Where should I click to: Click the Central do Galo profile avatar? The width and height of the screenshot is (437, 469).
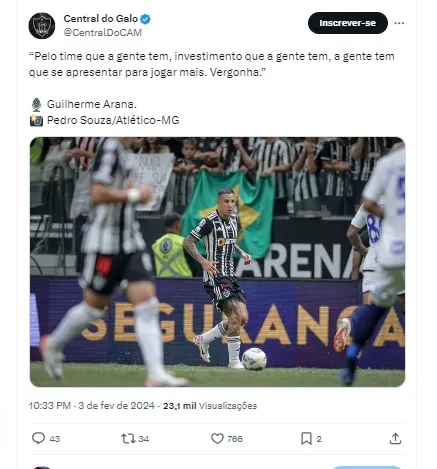42,26
